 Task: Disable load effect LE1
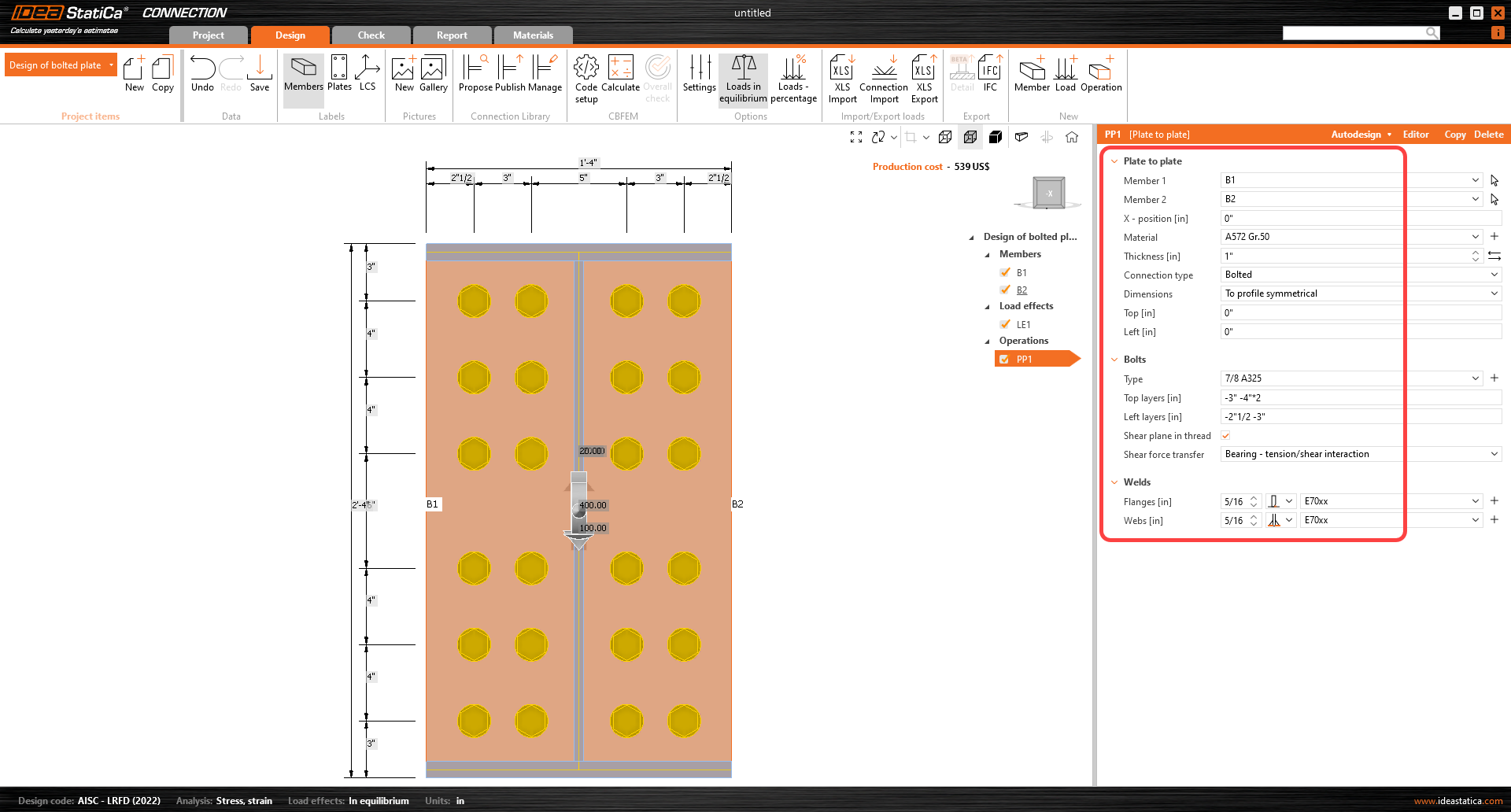pyautogui.click(x=1005, y=323)
